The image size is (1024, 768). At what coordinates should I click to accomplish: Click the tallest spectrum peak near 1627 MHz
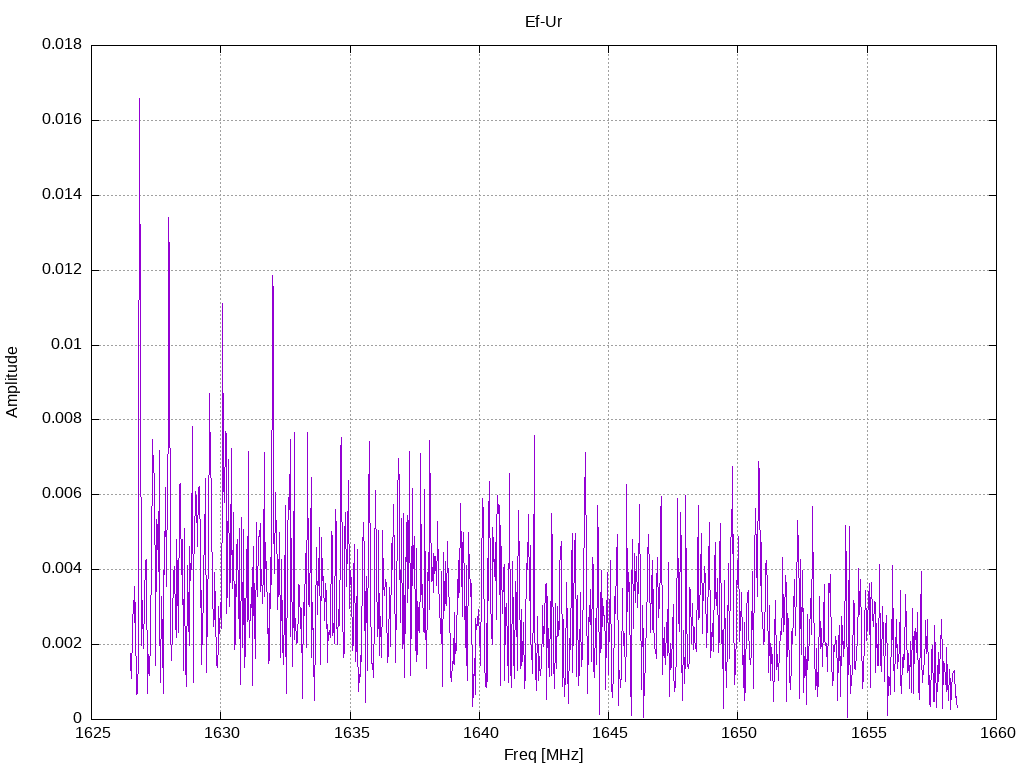click(x=139, y=100)
